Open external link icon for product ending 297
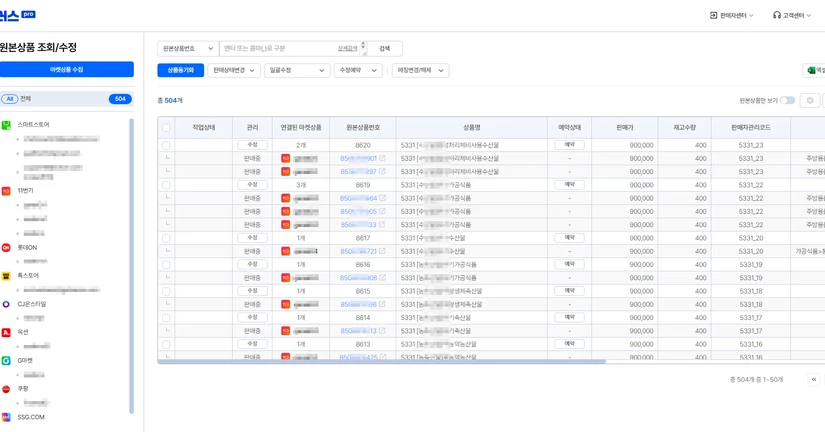Image resolution: width=825 pixels, height=432 pixels. tap(382, 172)
